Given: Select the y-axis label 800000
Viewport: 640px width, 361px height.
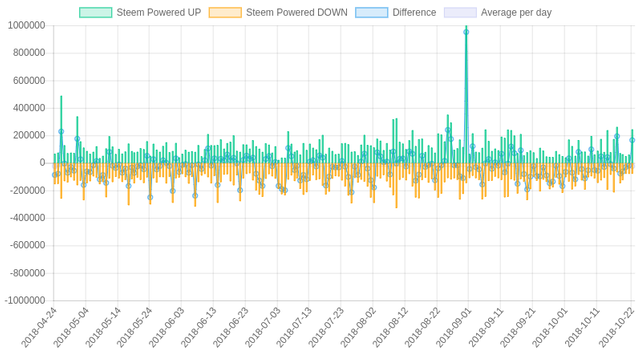Looking at the screenshot, I should 29,53.
